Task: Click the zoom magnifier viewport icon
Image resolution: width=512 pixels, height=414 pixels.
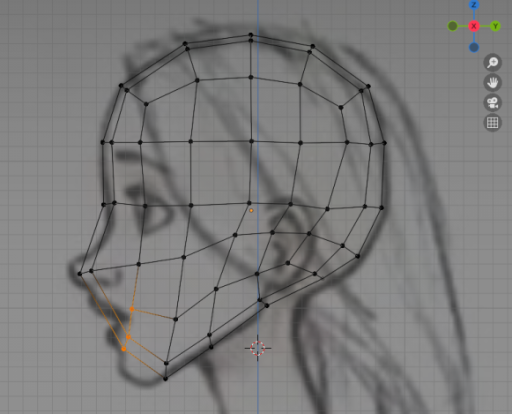Action: coord(492,62)
